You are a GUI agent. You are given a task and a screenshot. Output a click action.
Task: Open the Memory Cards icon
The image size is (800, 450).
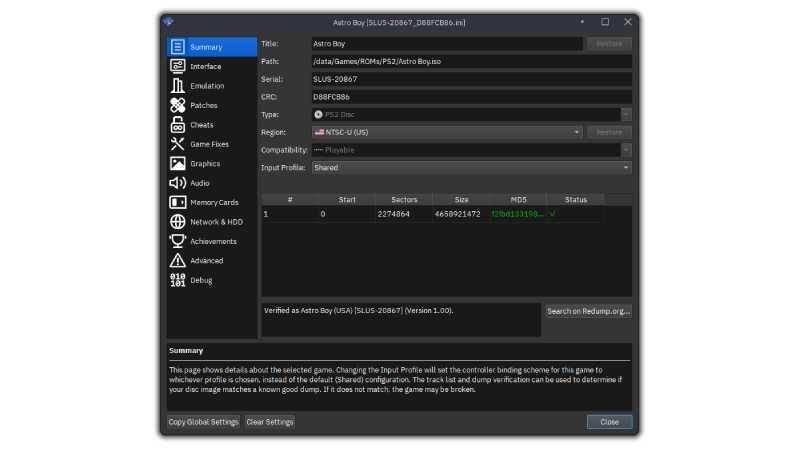click(178, 202)
